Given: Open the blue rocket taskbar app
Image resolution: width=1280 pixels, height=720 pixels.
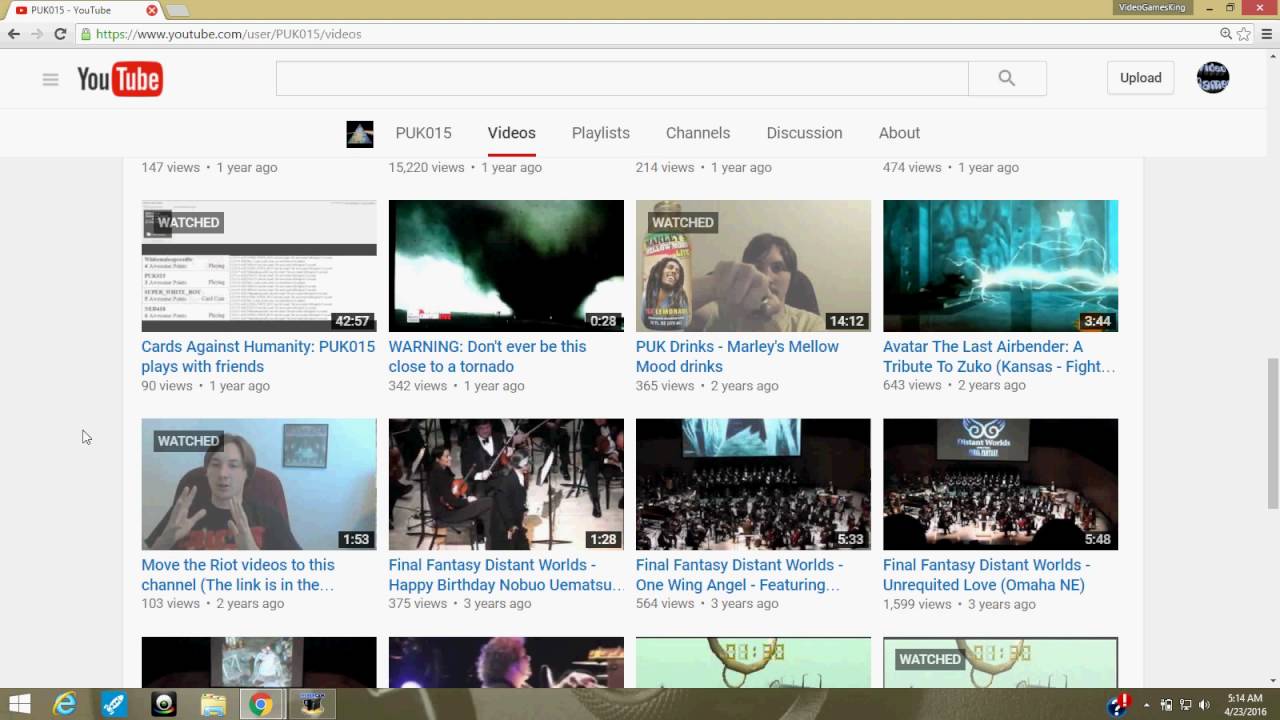Looking at the screenshot, I should [x=114, y=704].
